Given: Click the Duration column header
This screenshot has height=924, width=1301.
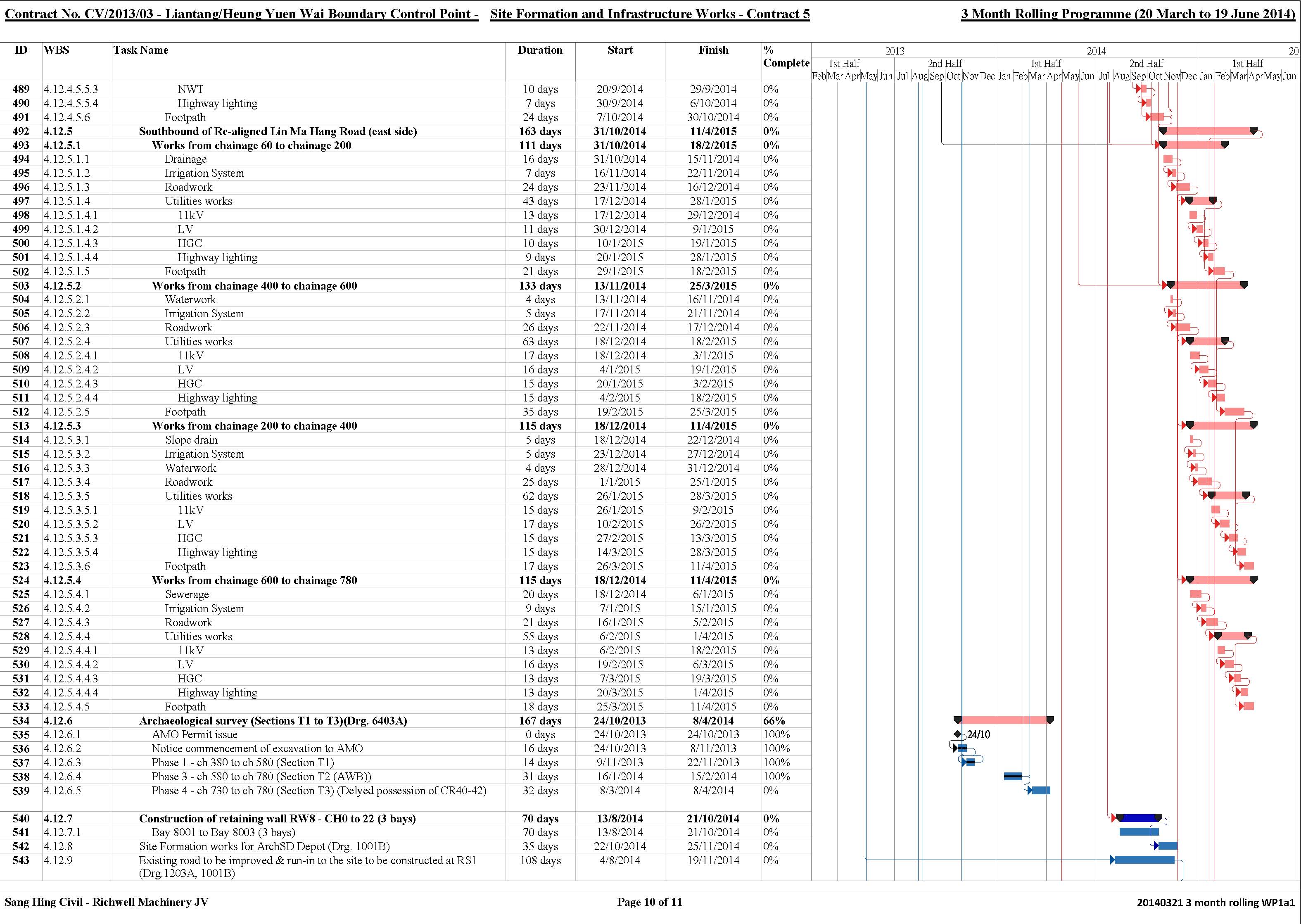Looking at the screenshot, I should pyautogui.click(x=540, y=50).
